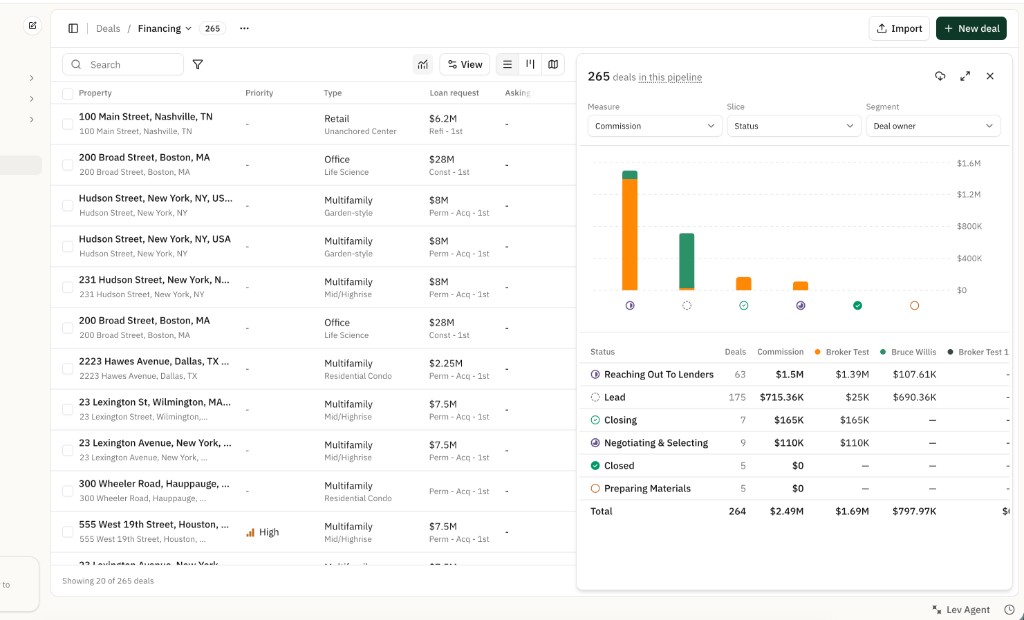Image resolution: width=1024 pixels, height=620 pixels.
Task: Open the Lev Agent button
Action: (x=961, y=610)
